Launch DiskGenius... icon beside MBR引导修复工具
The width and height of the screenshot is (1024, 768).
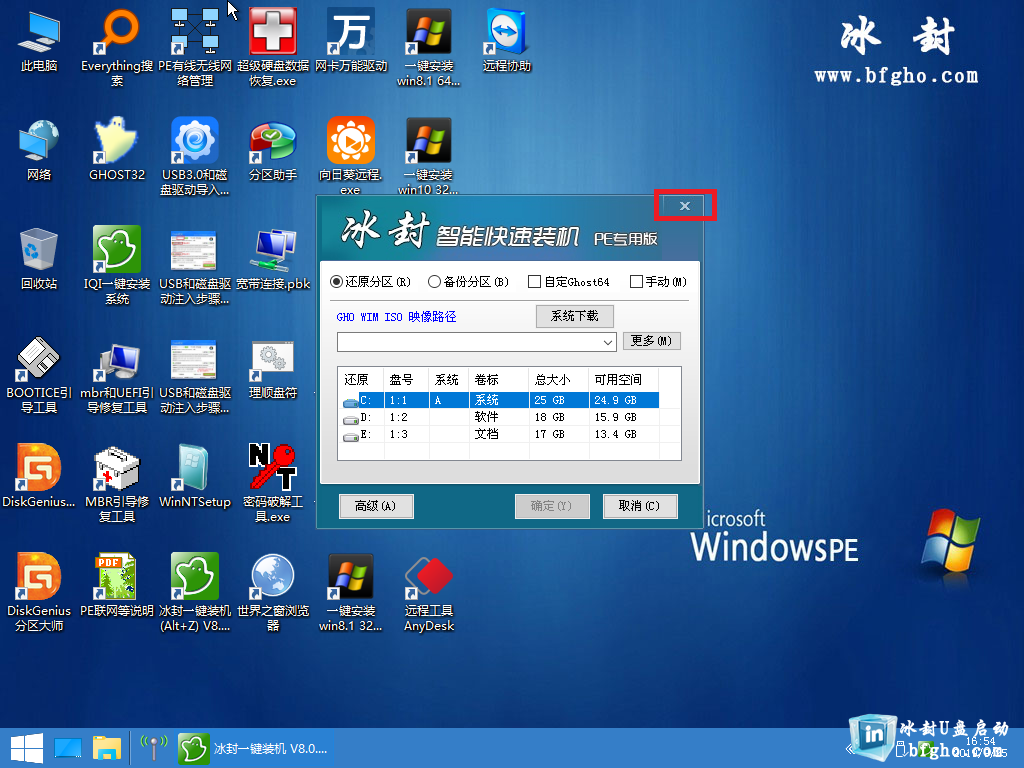click(x=39, y=477)
